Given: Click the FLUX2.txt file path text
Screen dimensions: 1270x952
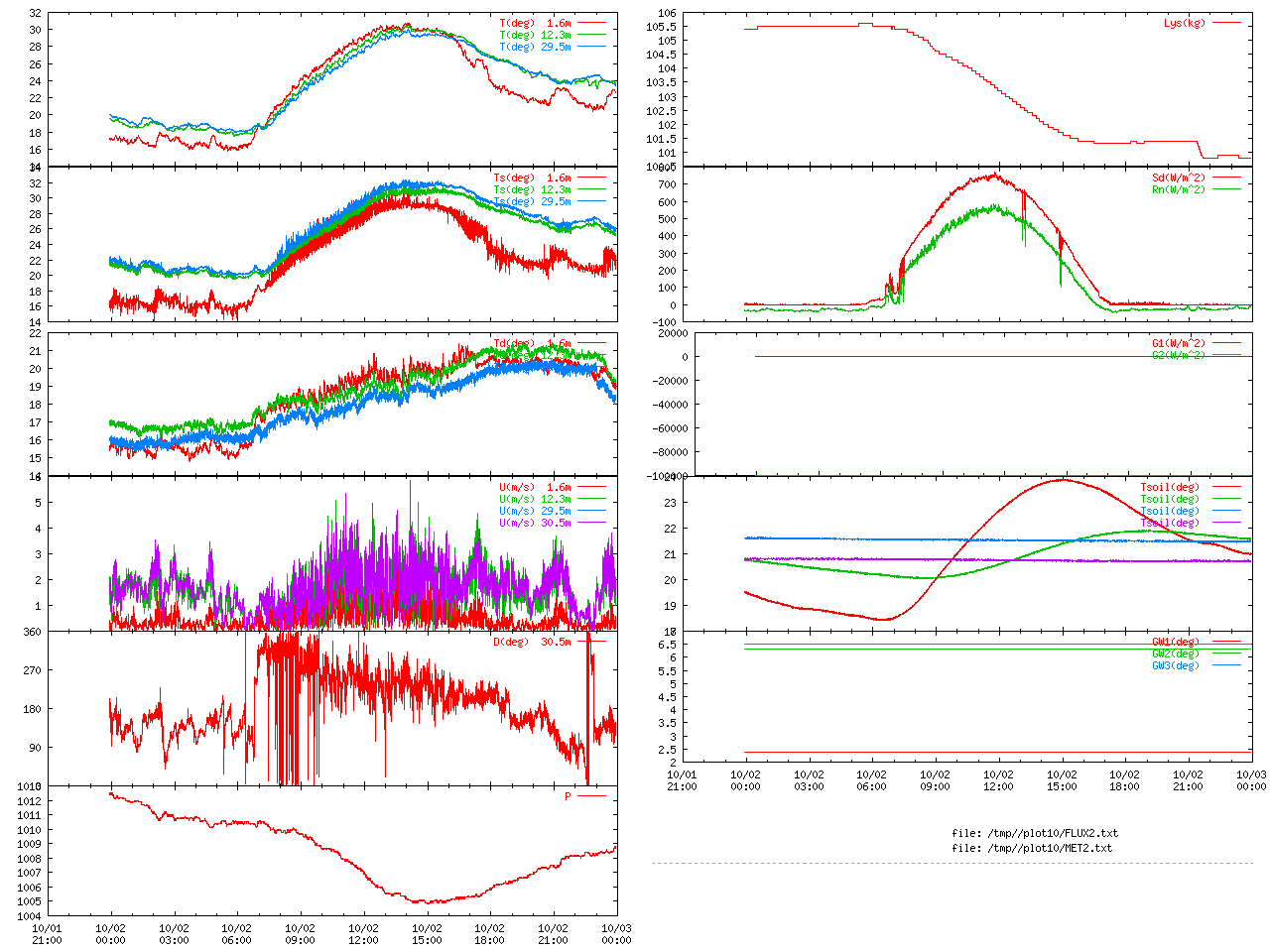Looking at the screenshot, I should tap(1034, 833).
